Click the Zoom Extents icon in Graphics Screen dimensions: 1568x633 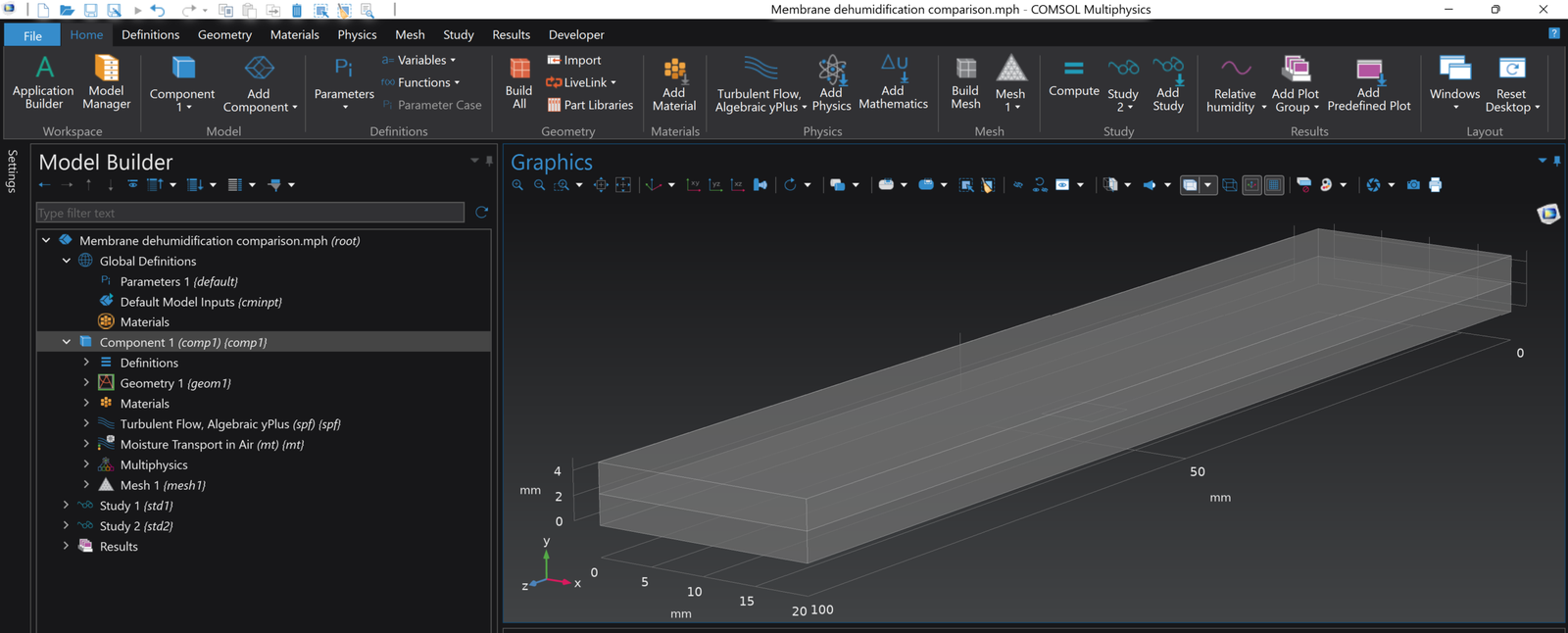601,185
